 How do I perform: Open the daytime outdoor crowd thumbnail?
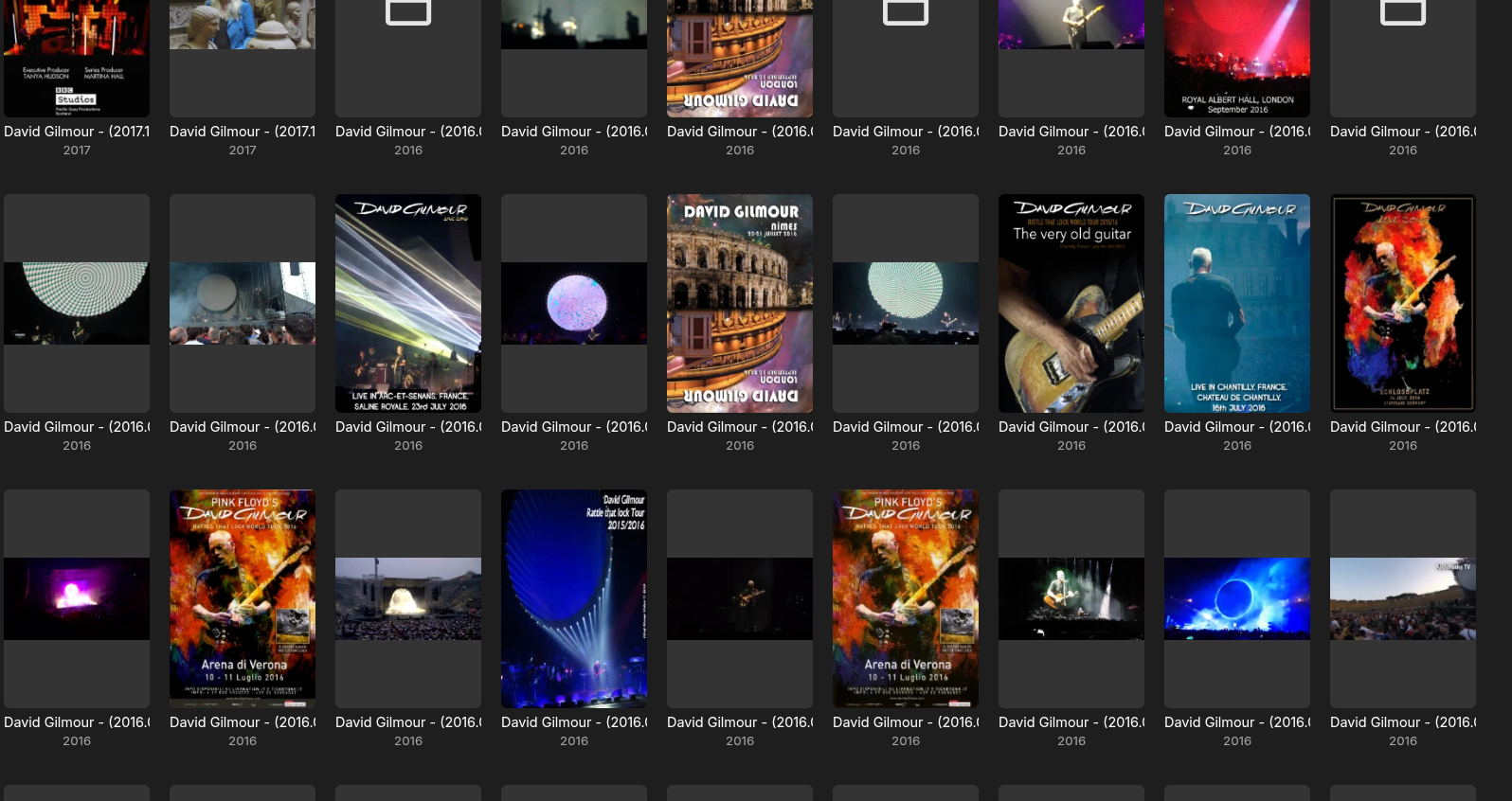click(x=1403, y=598)
